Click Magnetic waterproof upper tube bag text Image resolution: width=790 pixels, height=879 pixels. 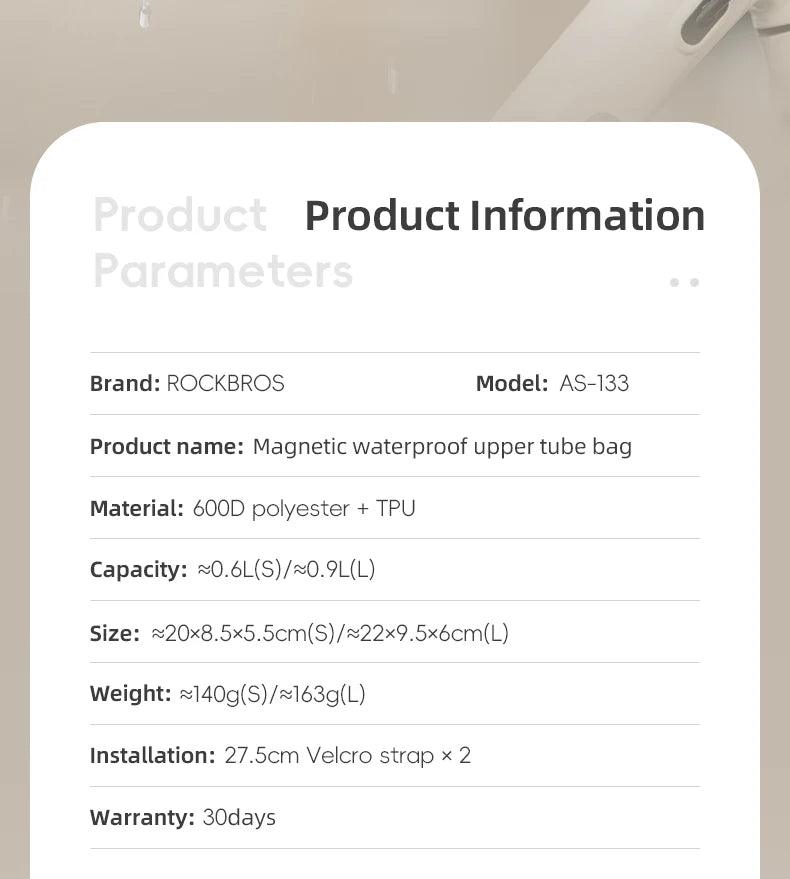[x=442, y=447]
